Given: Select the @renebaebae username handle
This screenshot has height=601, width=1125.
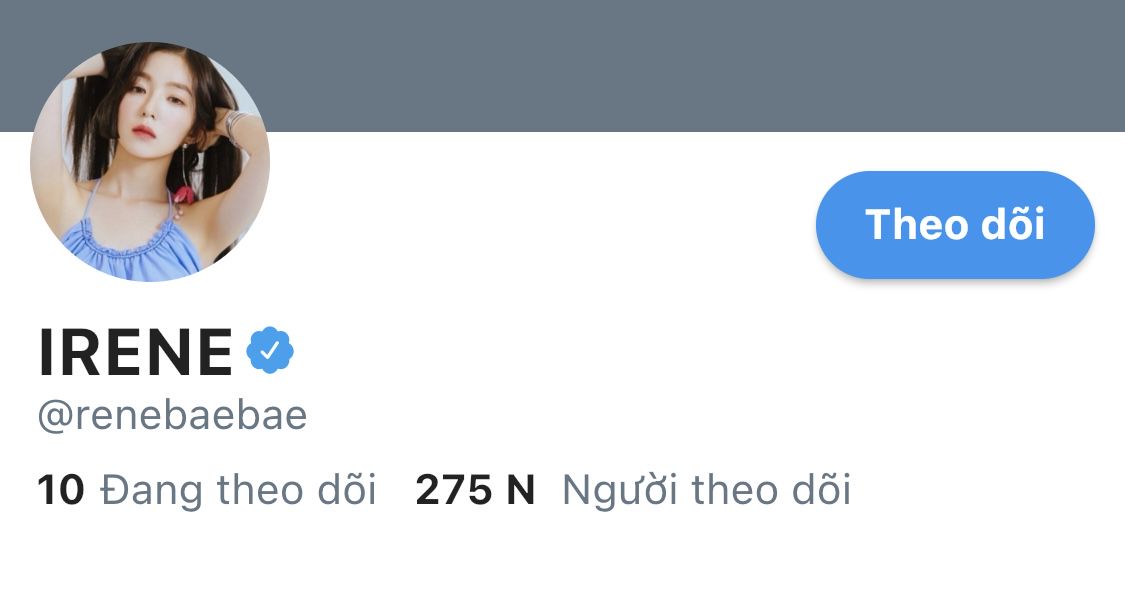Looking at the screenshot, I should pos(172,415).
